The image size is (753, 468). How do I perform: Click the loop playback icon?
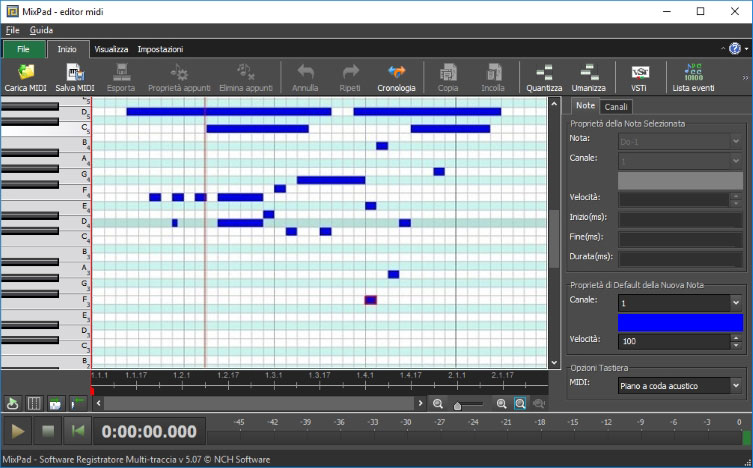(12, 404)
